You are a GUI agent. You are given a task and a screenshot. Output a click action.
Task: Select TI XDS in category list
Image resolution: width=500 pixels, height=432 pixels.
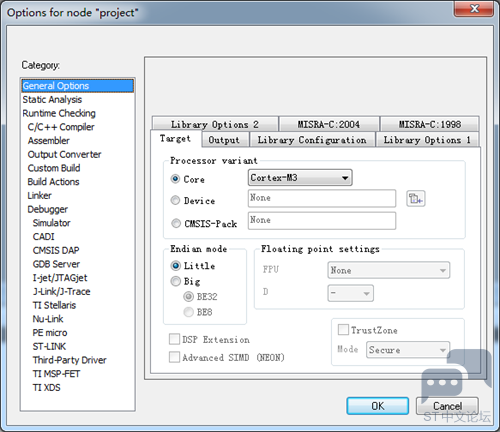tap(47, 387)
